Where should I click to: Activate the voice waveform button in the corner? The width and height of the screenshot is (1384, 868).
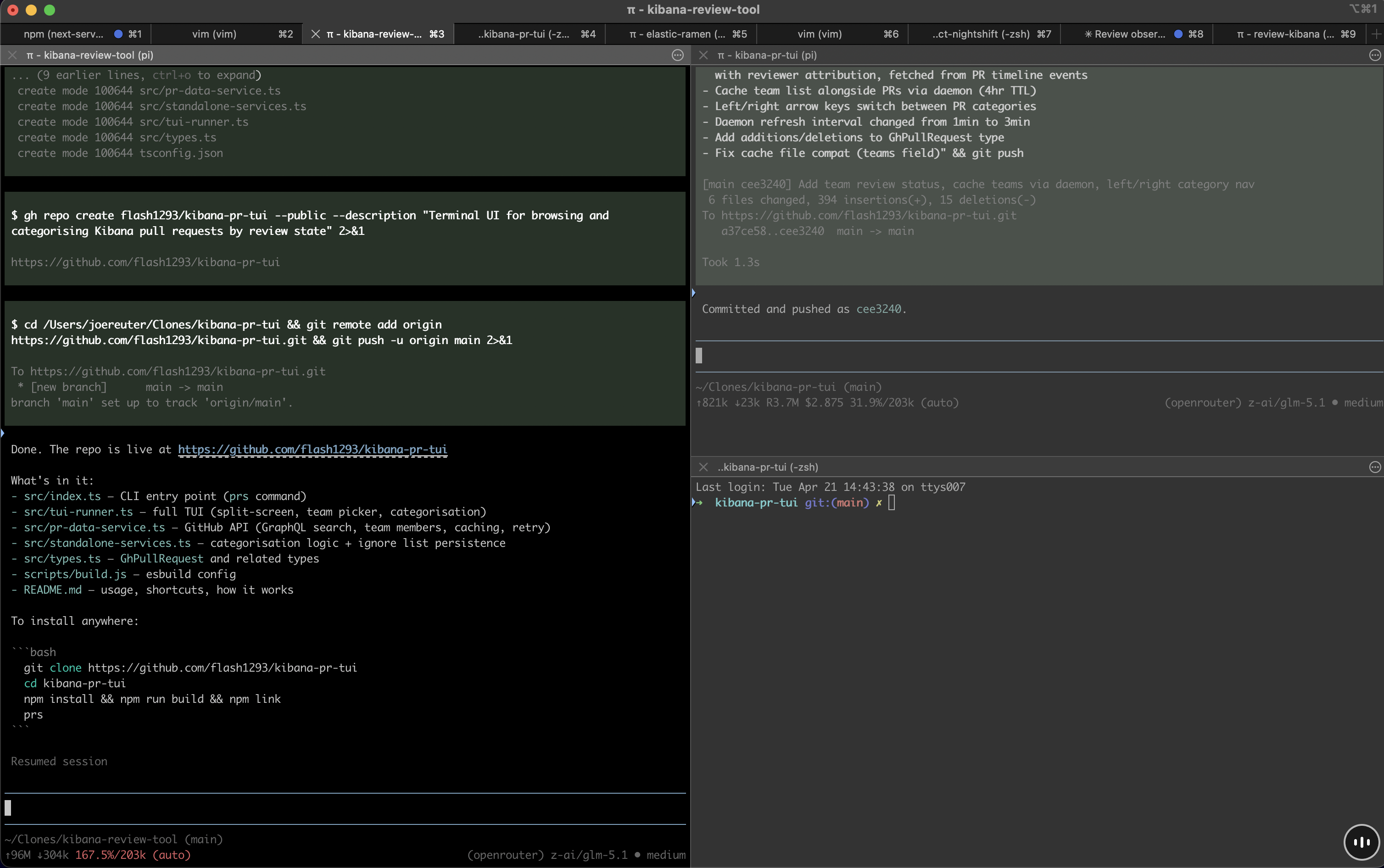point(1361,841)
